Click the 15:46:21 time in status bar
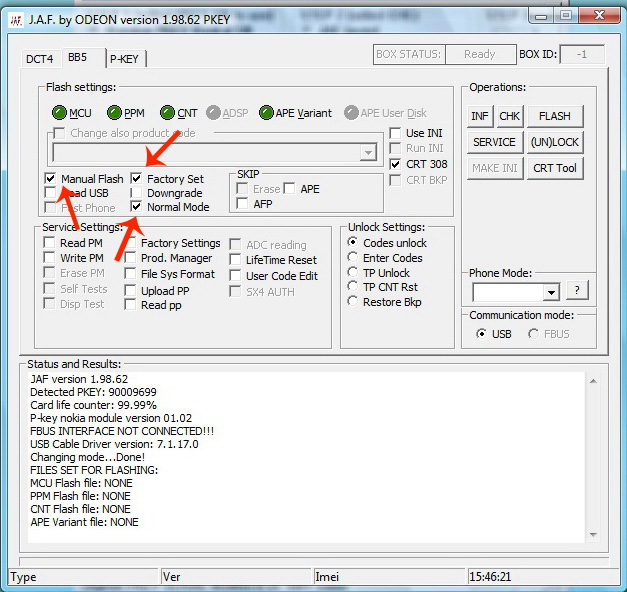The height and width of the screenshot is (592, 627). tap(490, 577)
